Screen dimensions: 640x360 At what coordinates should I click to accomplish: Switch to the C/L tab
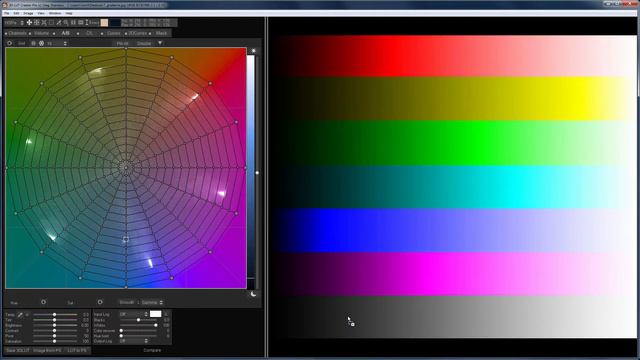[89, 33]
